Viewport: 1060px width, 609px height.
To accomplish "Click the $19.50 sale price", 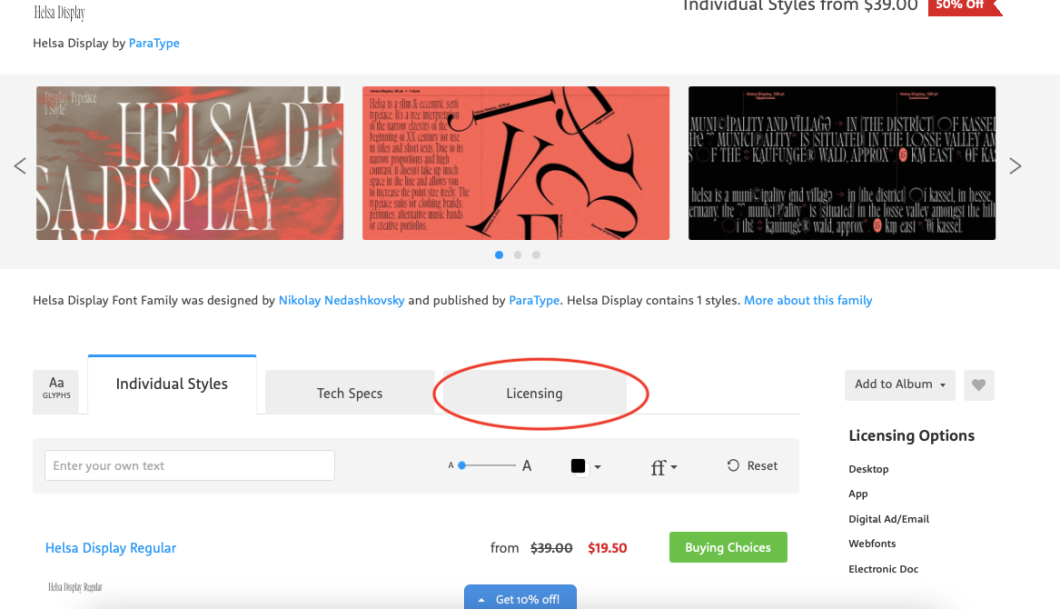I will coord(607,548).
